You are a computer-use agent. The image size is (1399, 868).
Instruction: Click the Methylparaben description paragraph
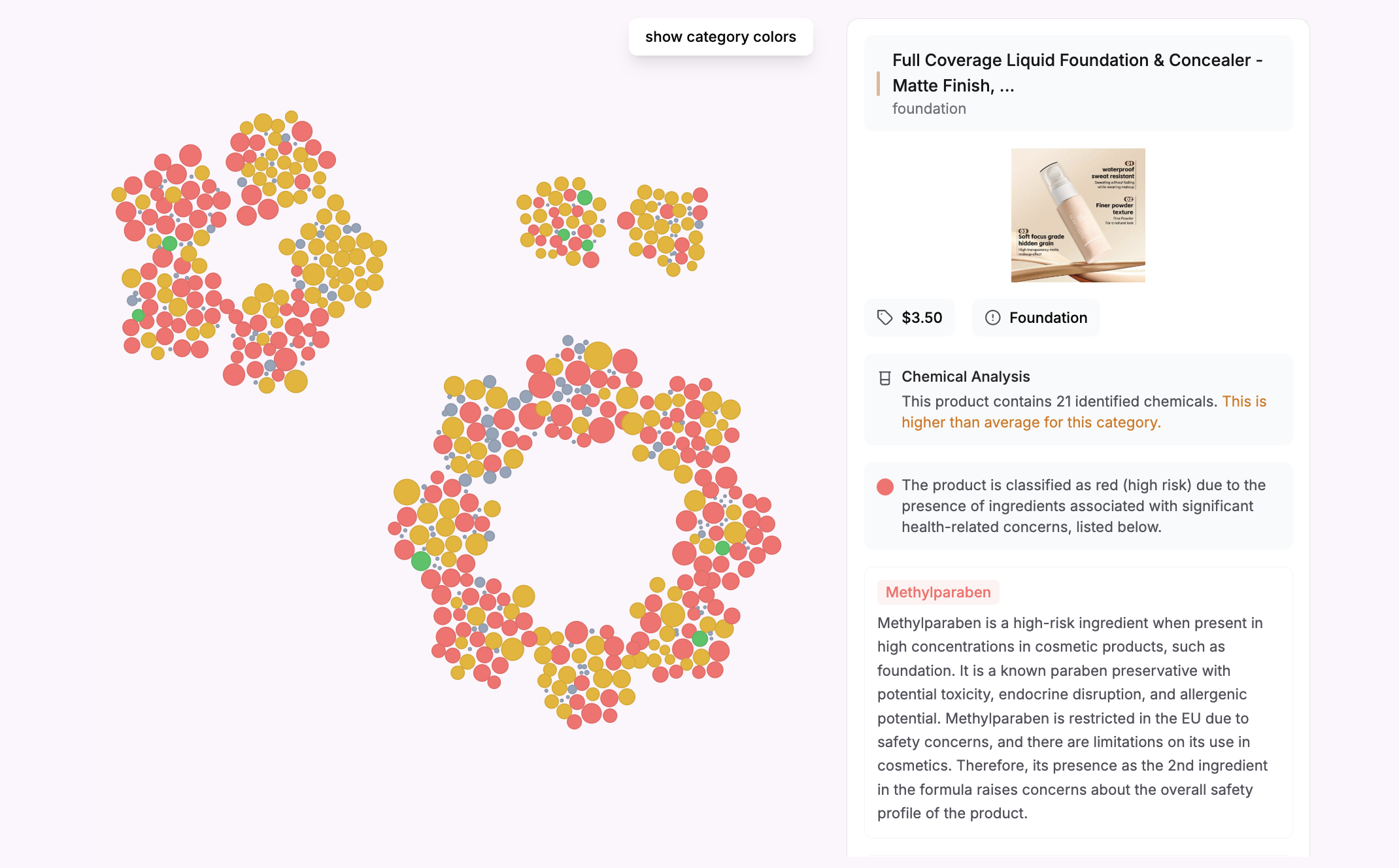(1072, 718)
